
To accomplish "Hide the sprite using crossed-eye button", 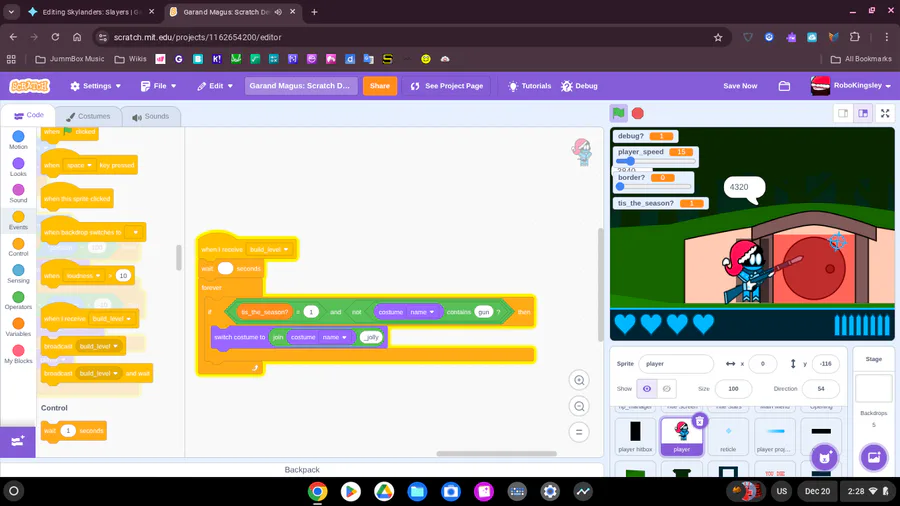I will [666, 389].
